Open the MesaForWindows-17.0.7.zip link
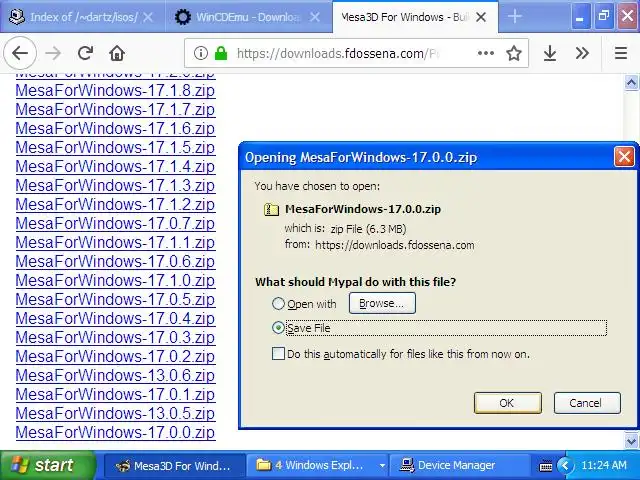Screen dimensions: 640x480 (115, 223)
